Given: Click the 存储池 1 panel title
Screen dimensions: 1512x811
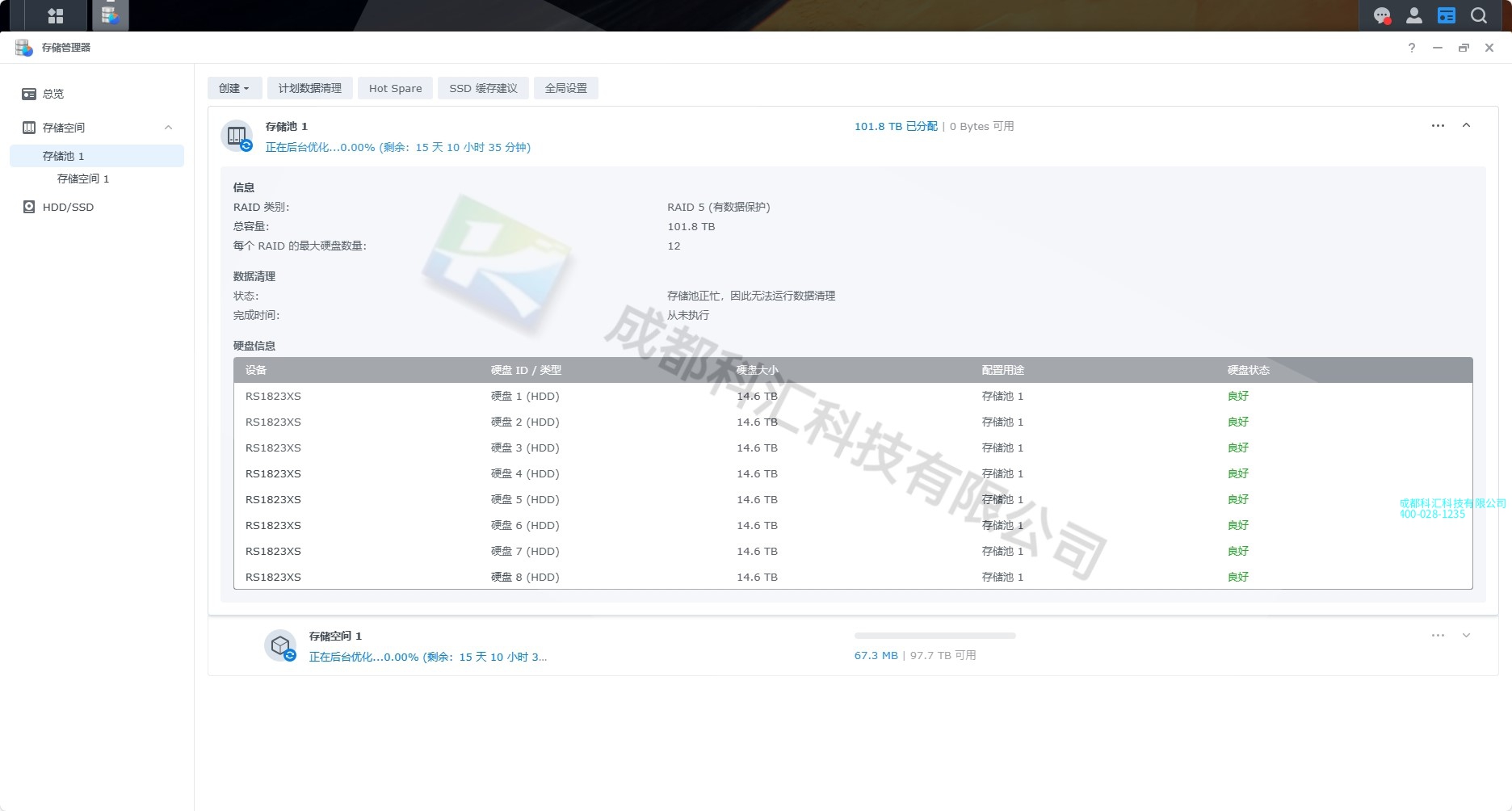Looking at the screenshot, I should [x=287, y=126].
